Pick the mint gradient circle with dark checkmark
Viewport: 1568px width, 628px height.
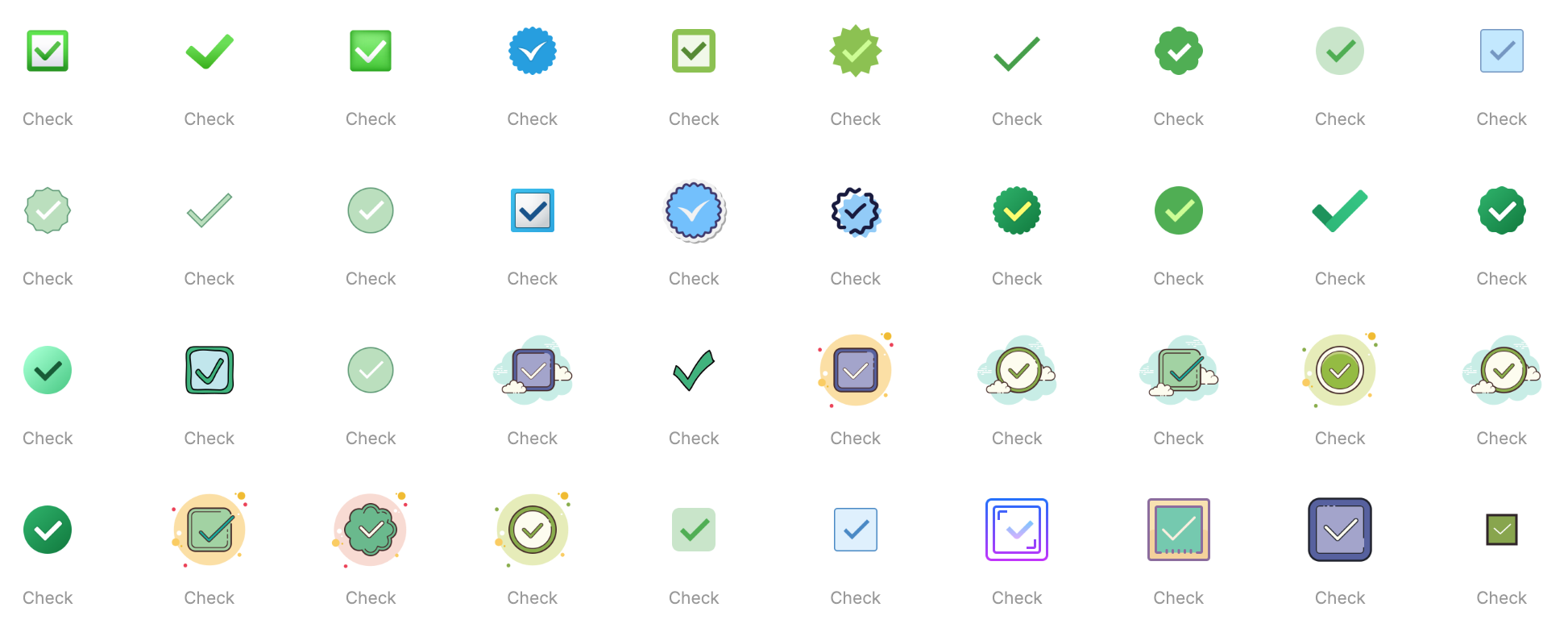pos(48,370)
